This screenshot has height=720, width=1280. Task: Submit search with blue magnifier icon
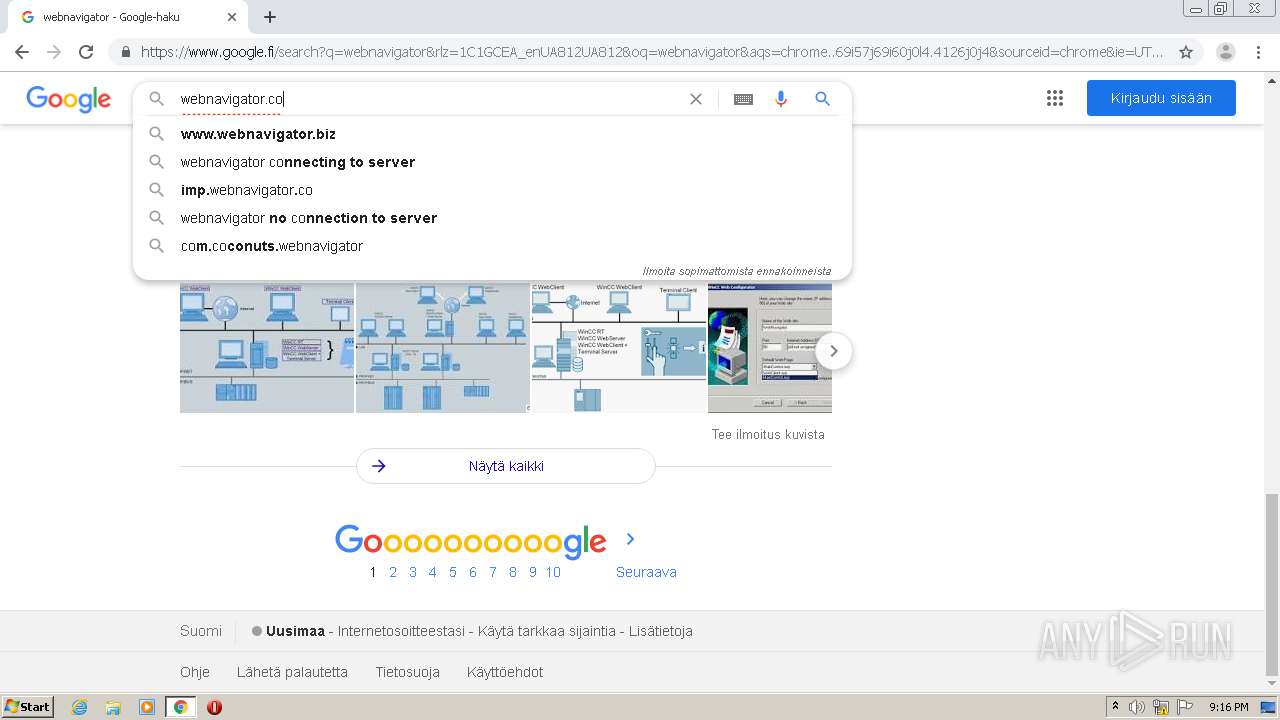coord(822,99)
